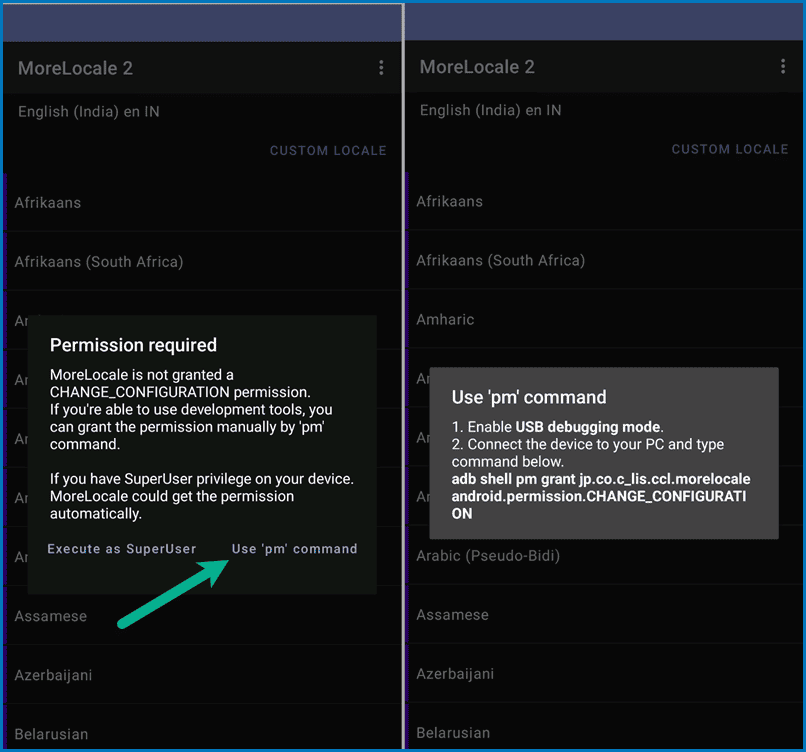Open the overflow menu in left MoreLocale screen

coord(381,67)
